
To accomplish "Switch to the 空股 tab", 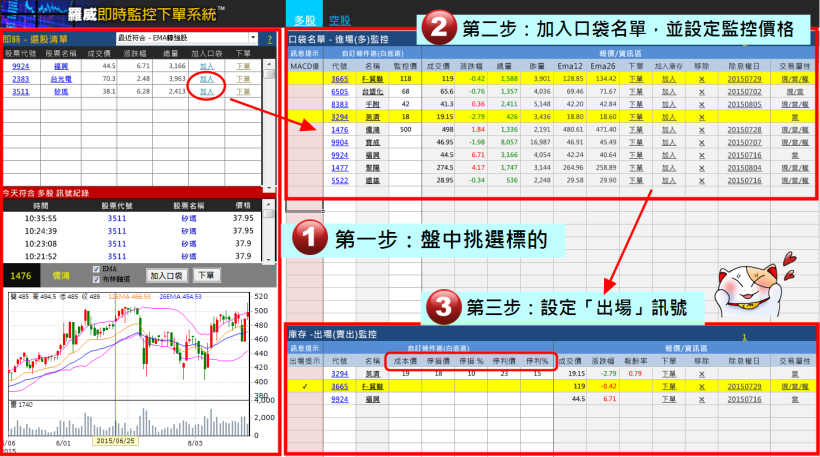I will pos(340,20).
